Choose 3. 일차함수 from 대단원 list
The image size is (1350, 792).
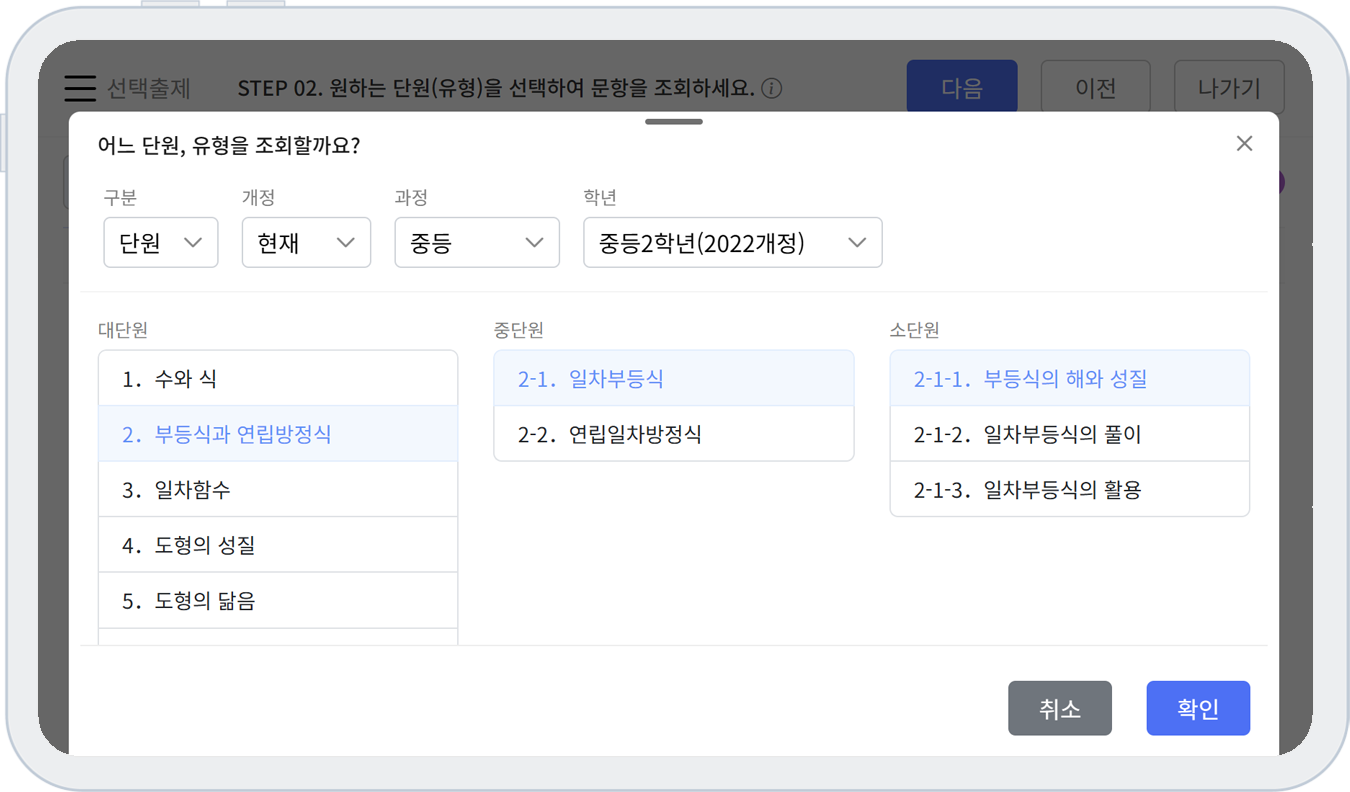coord(278,490)
